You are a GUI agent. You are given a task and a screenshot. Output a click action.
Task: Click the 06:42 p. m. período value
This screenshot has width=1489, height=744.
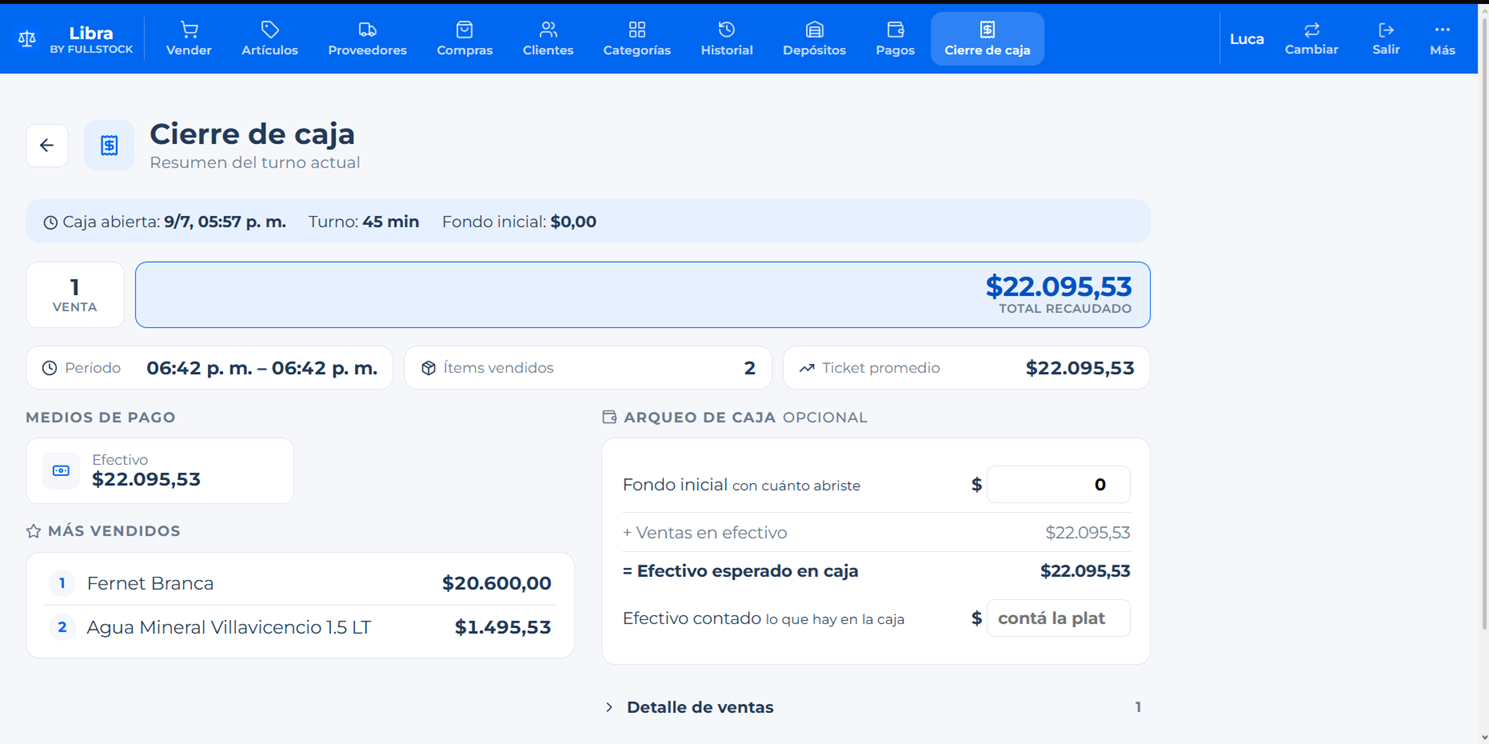pos(262,368)
